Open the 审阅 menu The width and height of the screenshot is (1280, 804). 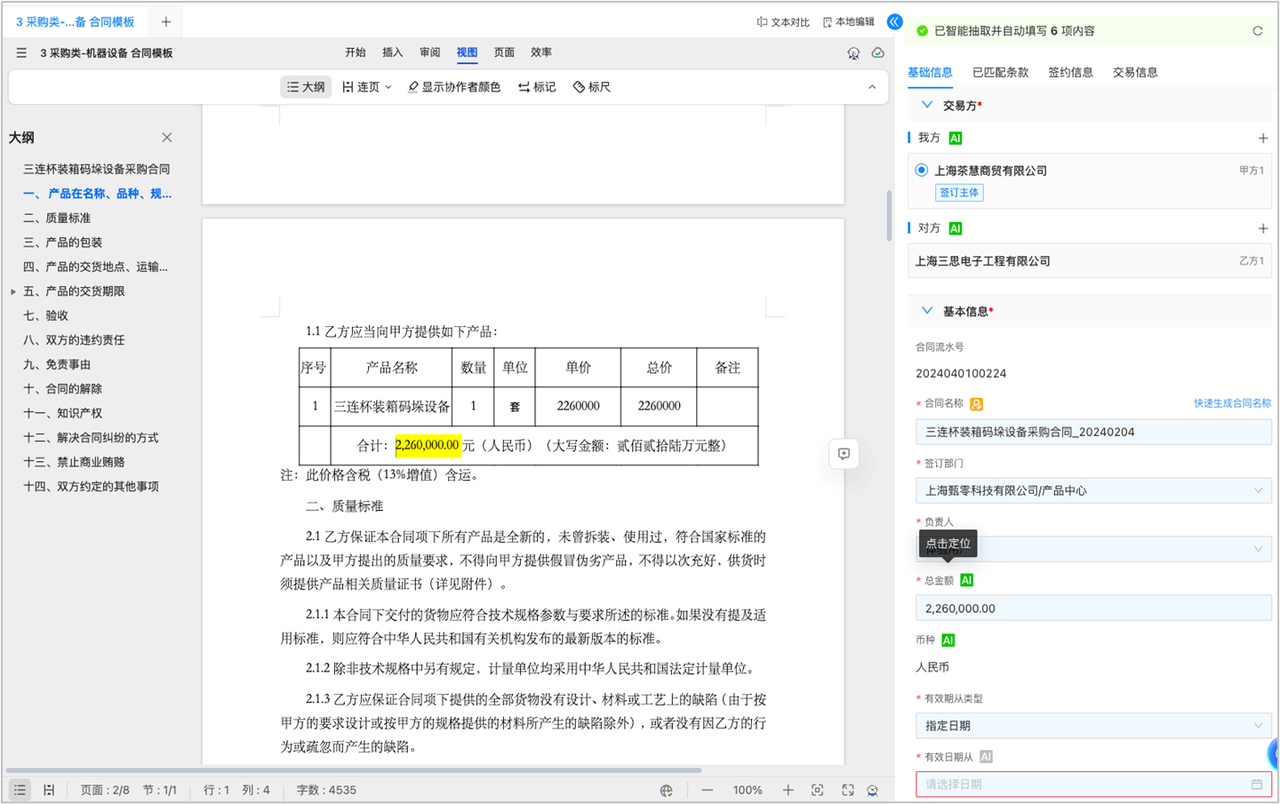pyautogui.click(x=430, y=53)
